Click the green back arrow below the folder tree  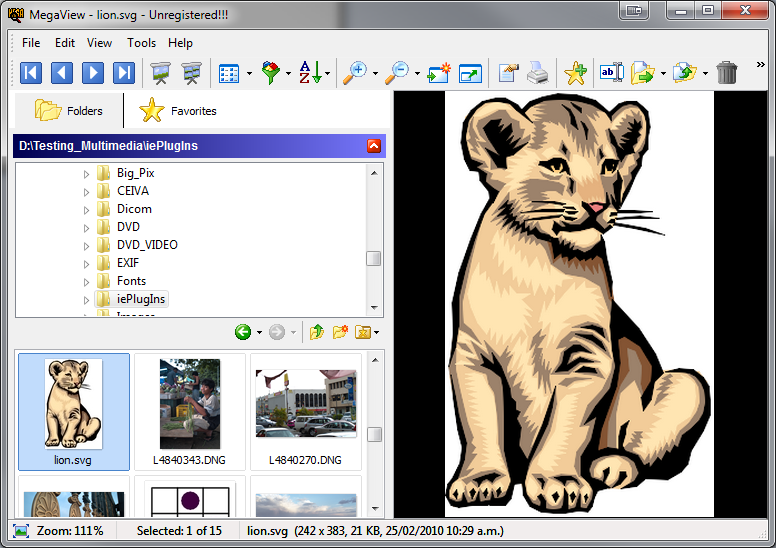tap(243, 332)
